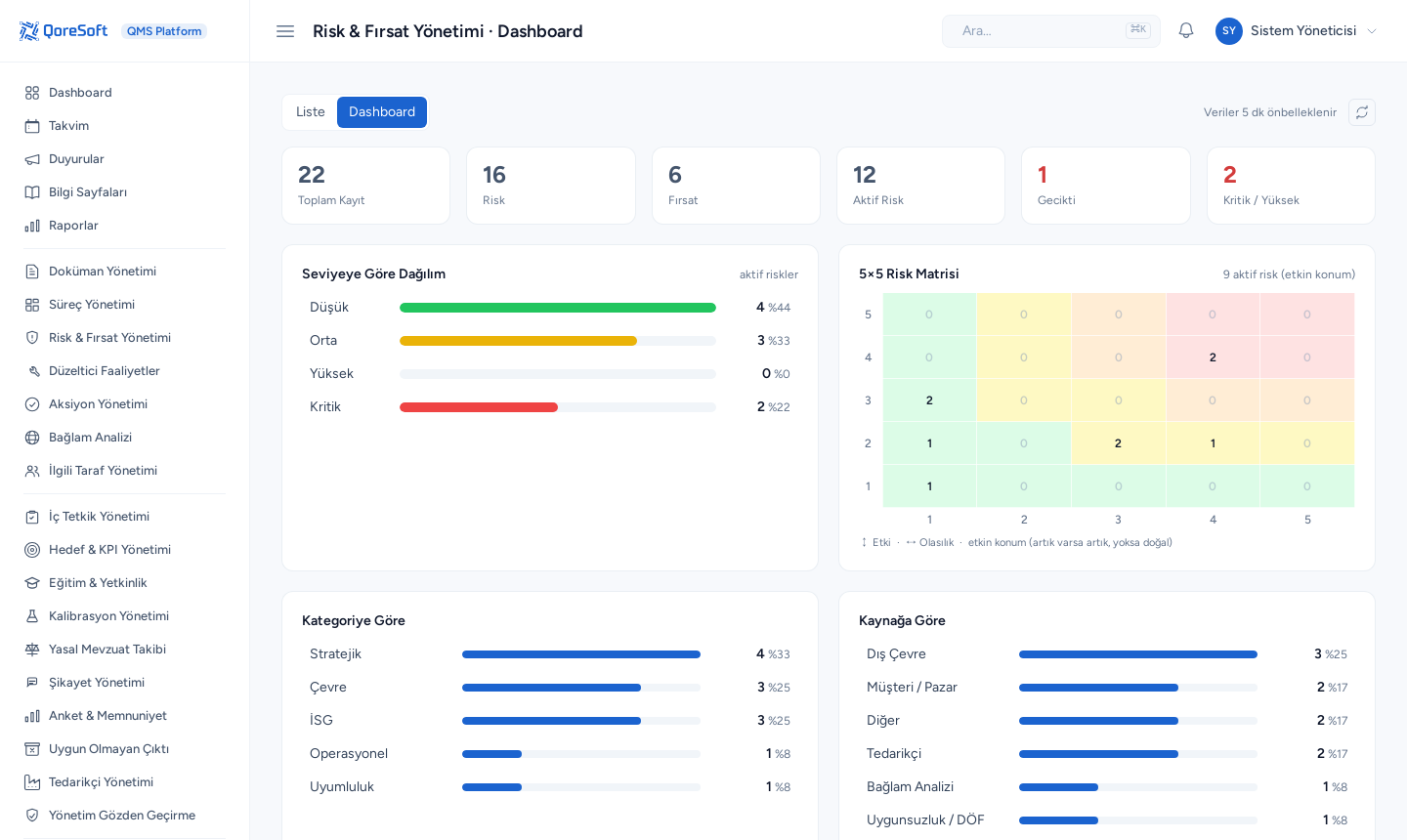The width and height of the screenshot is (1407, 840).
Task: Click the Düşük green level bar
Action: [x=558, y=308]
